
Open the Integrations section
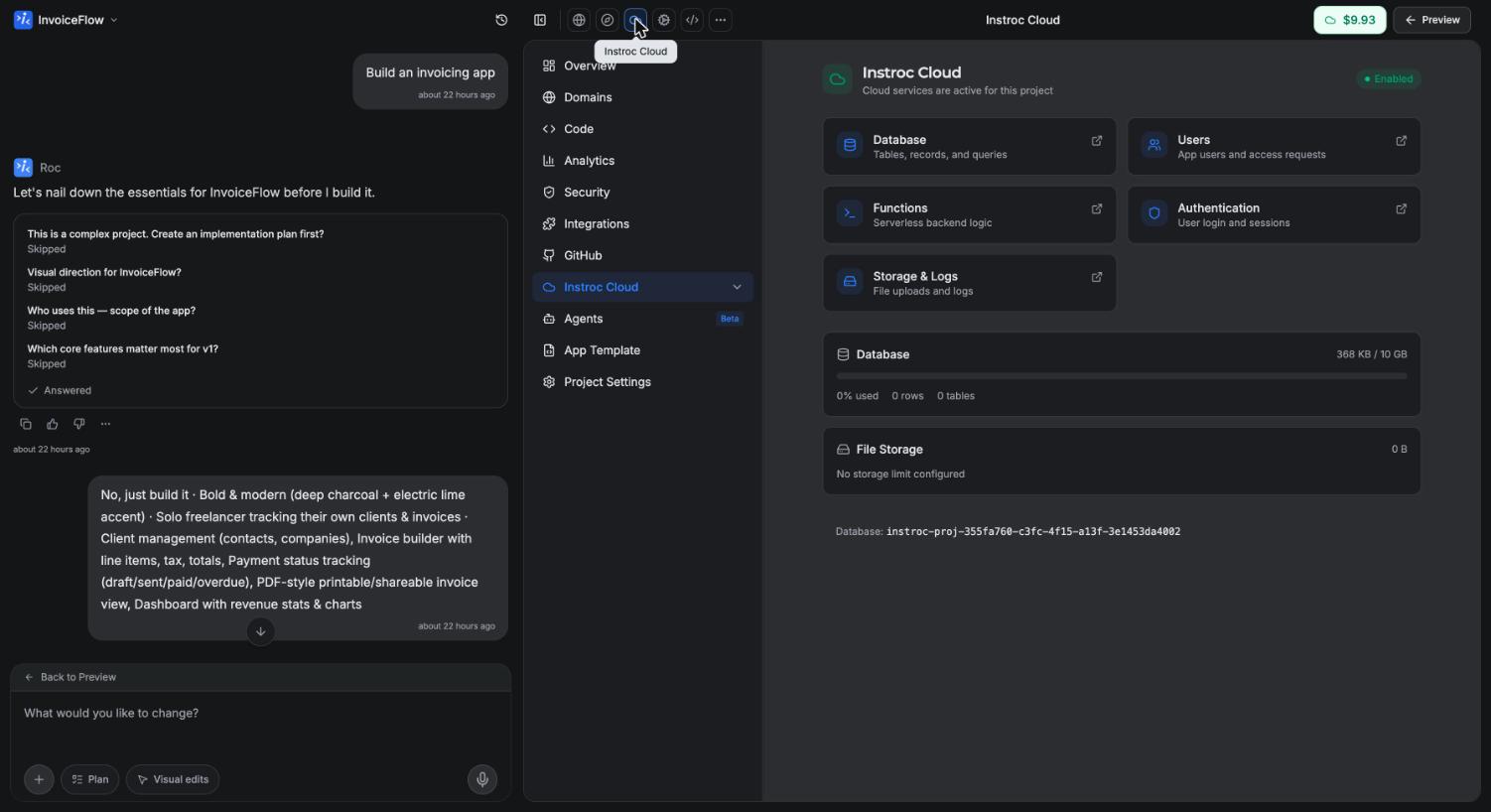[x=643, y=224]
